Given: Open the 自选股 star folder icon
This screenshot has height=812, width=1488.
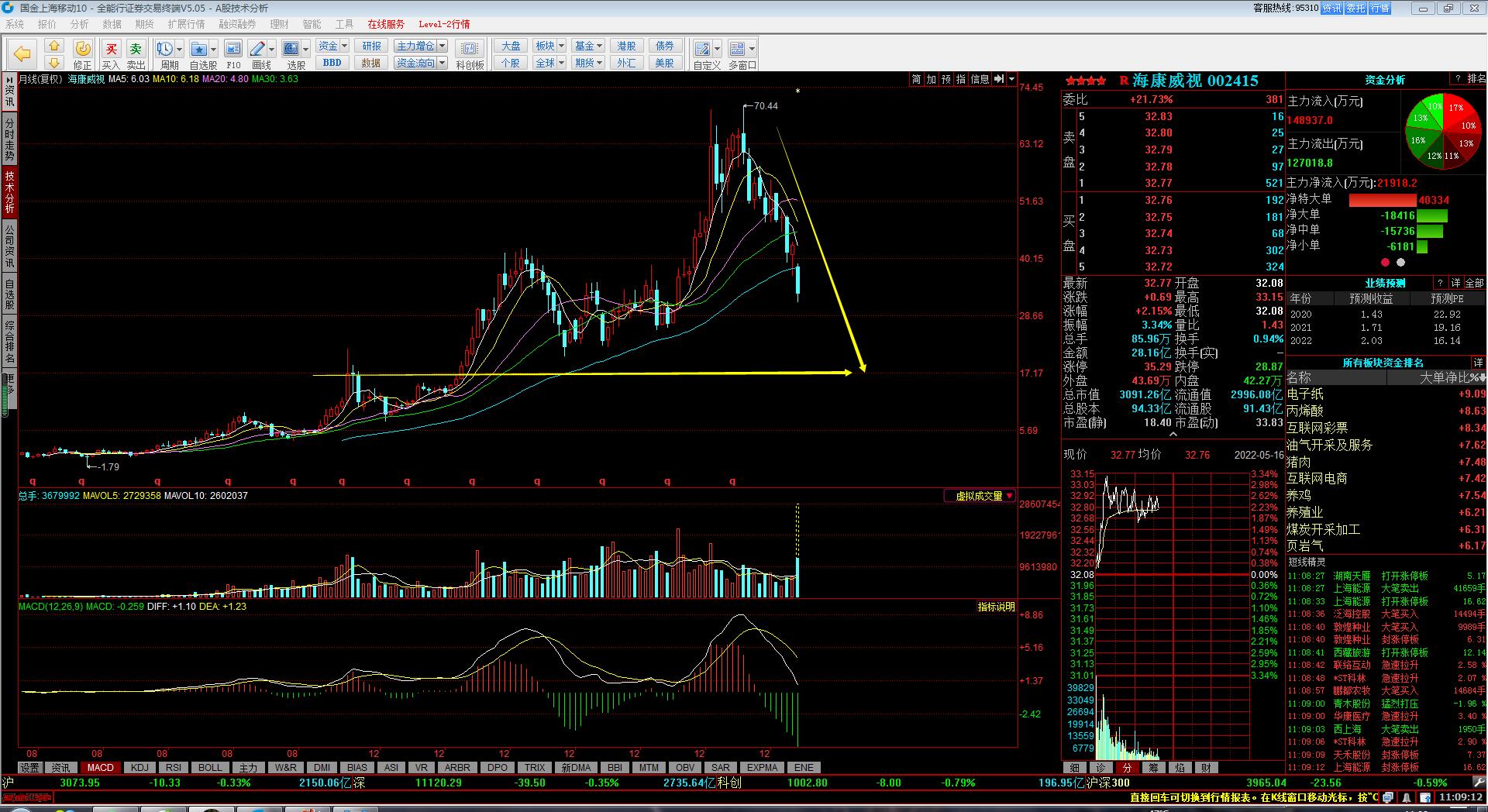Looking at the screenshot, I should 198,49.
